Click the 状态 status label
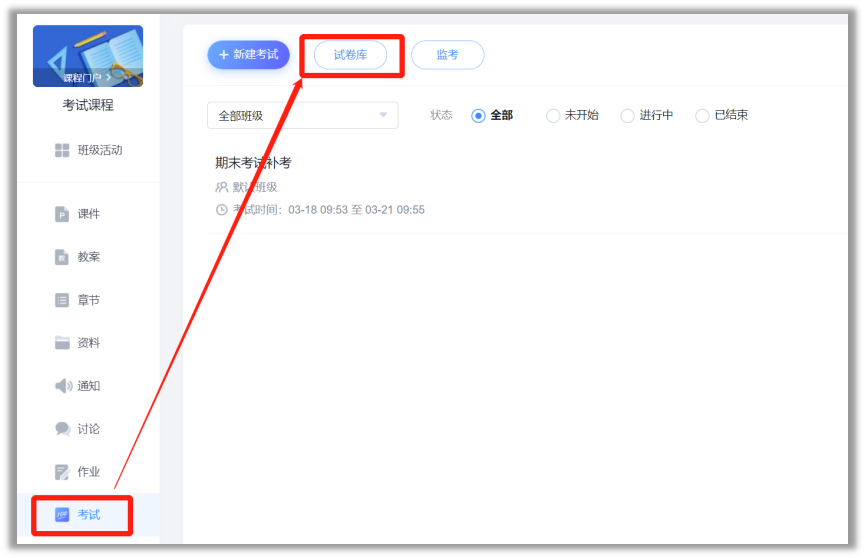Screen dimensions: 864x558 [x=441, y=115]
